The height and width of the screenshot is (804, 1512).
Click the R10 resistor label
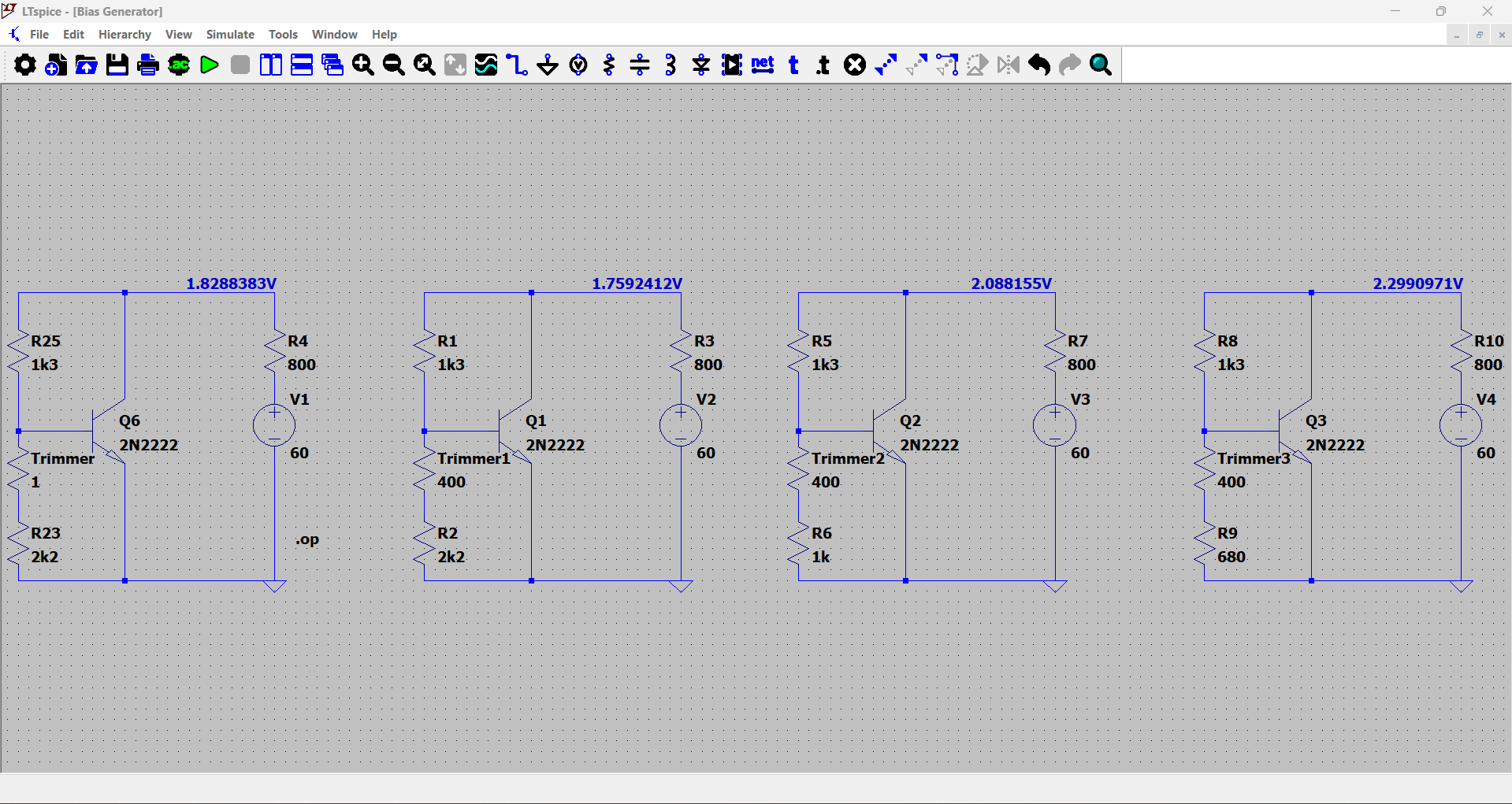[1488, 341]
